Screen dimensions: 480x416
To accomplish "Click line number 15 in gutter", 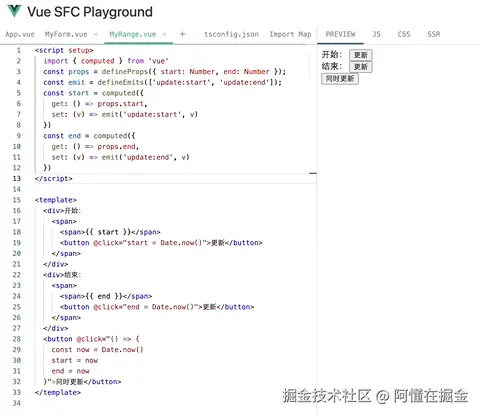I will [x=17, y=200].
